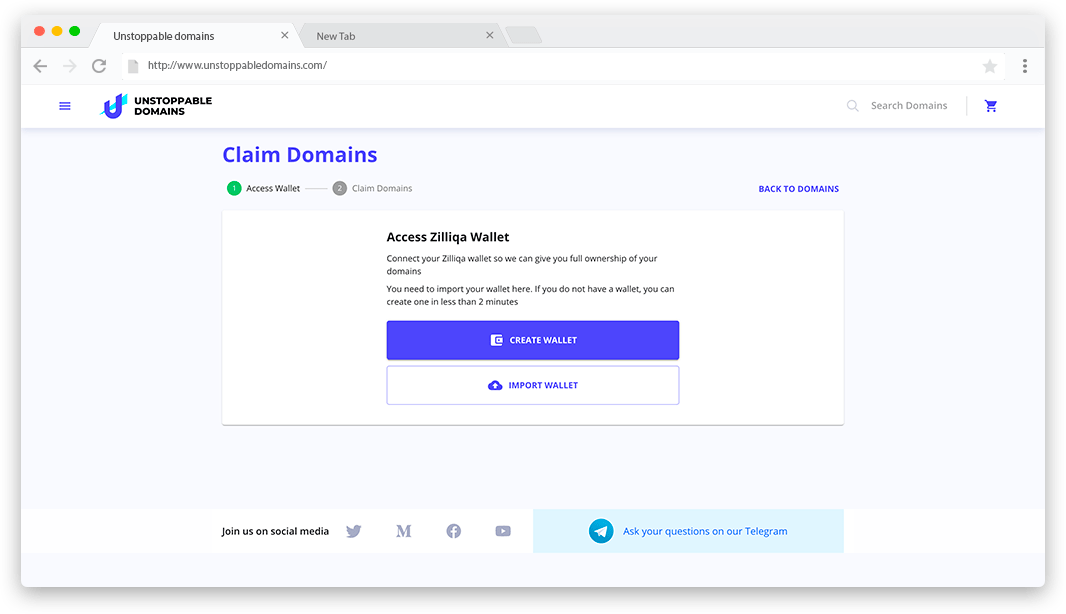This screenshot has height=614, width=1066.
Task: Close the Unstoppable domains tab
Action: pyautogui.click(x=285, y=35)
